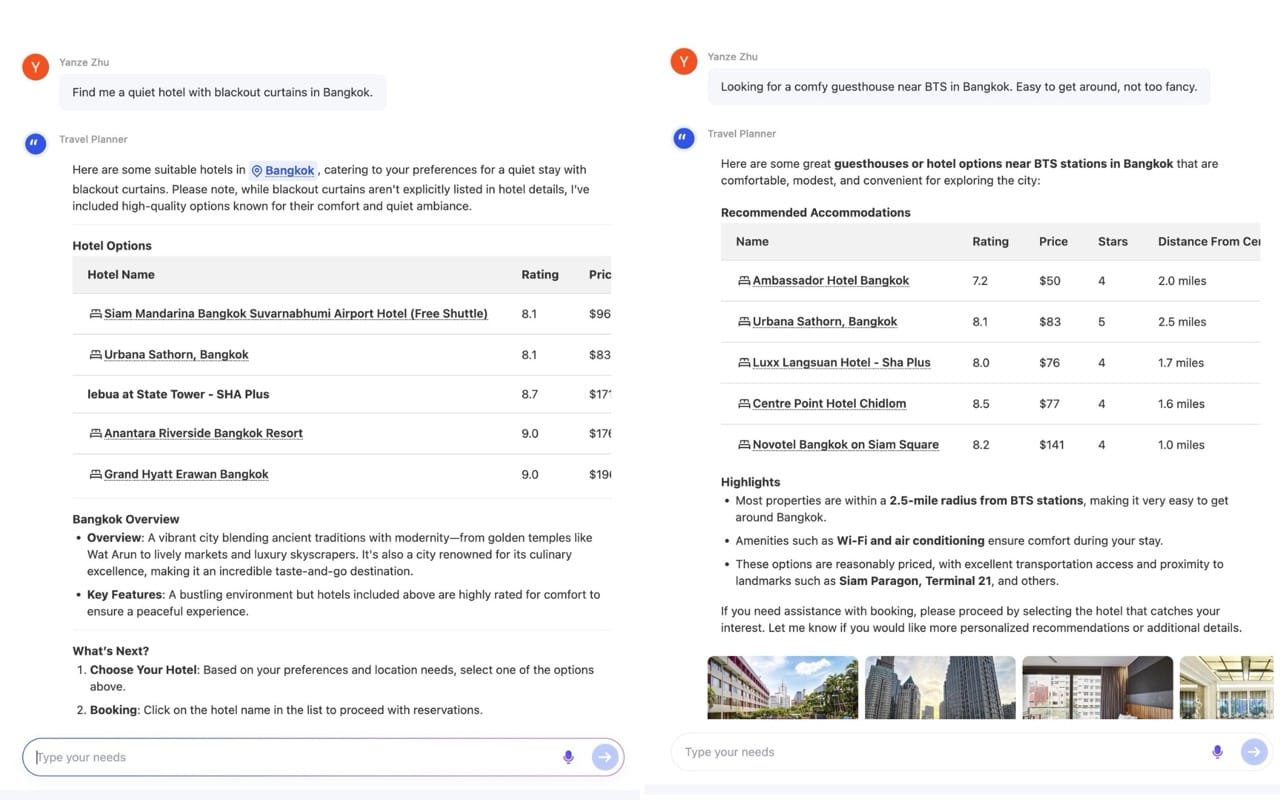1280x800 pixels.
Task: Open Siam Mandarina Bangkok Suvarnabhumi Airport Hotel link
Action: 295,314
